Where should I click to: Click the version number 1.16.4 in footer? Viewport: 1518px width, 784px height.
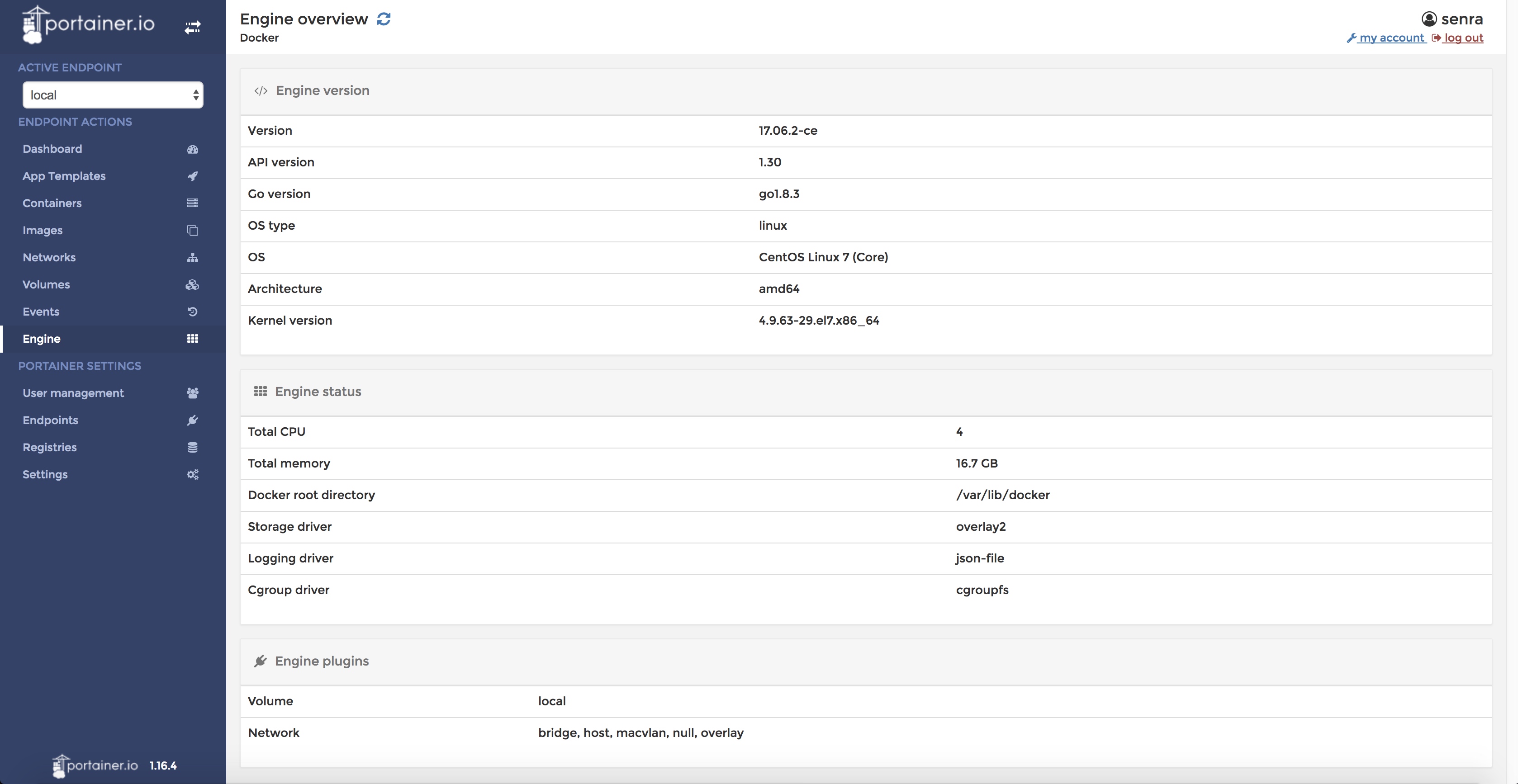[x=163, y=766]
